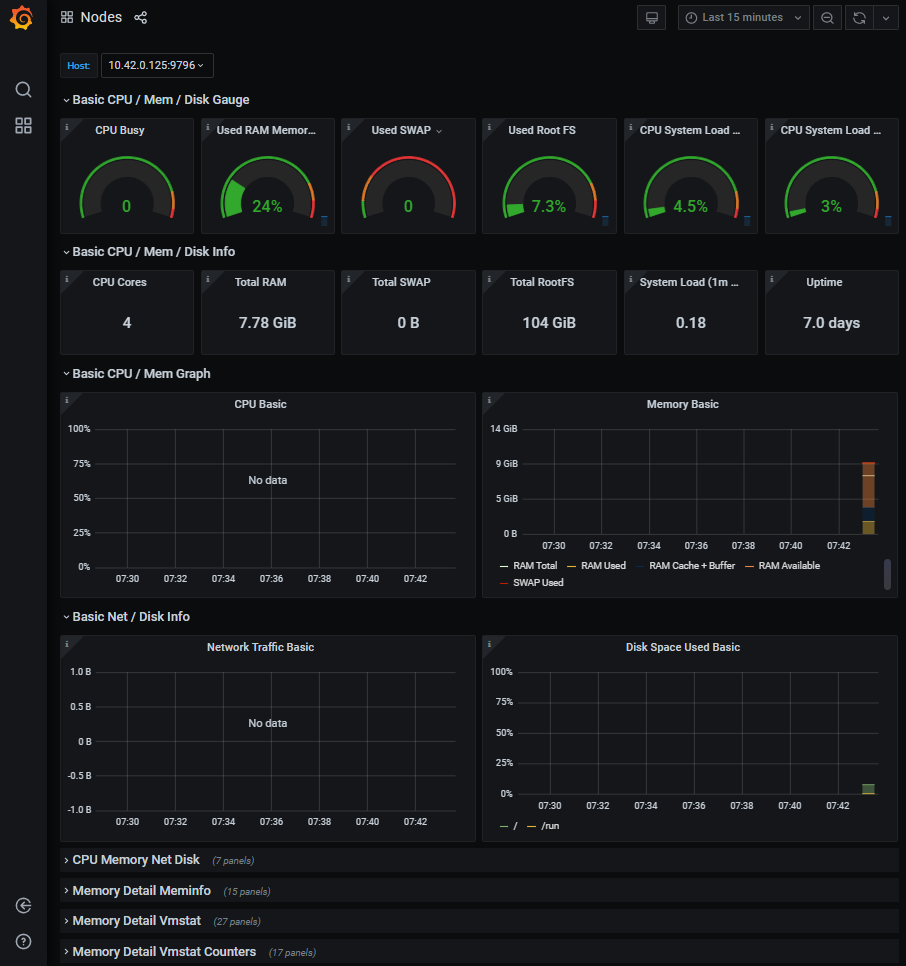
Task: Open the refresh interval dropdown arrow
Action: click(x=886, y=18)
